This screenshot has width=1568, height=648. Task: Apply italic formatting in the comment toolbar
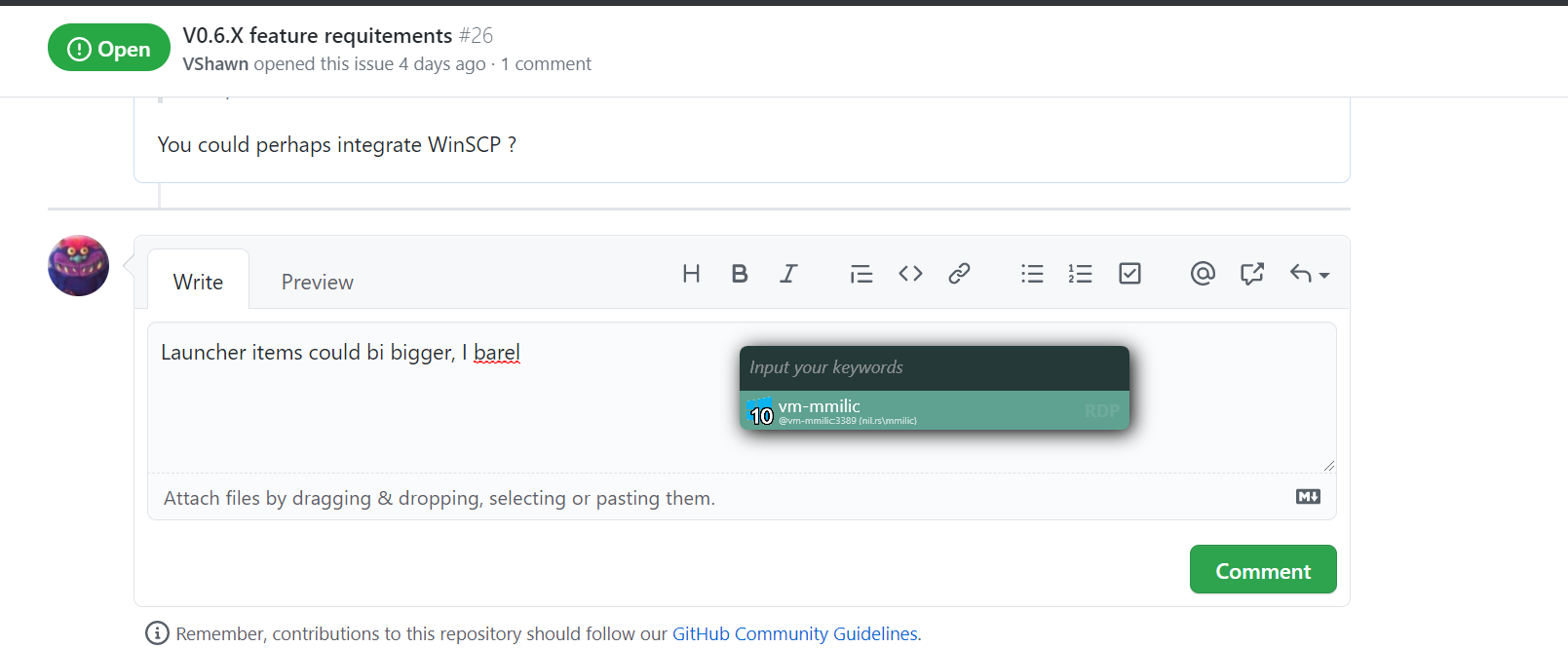[x=788, y=274]
